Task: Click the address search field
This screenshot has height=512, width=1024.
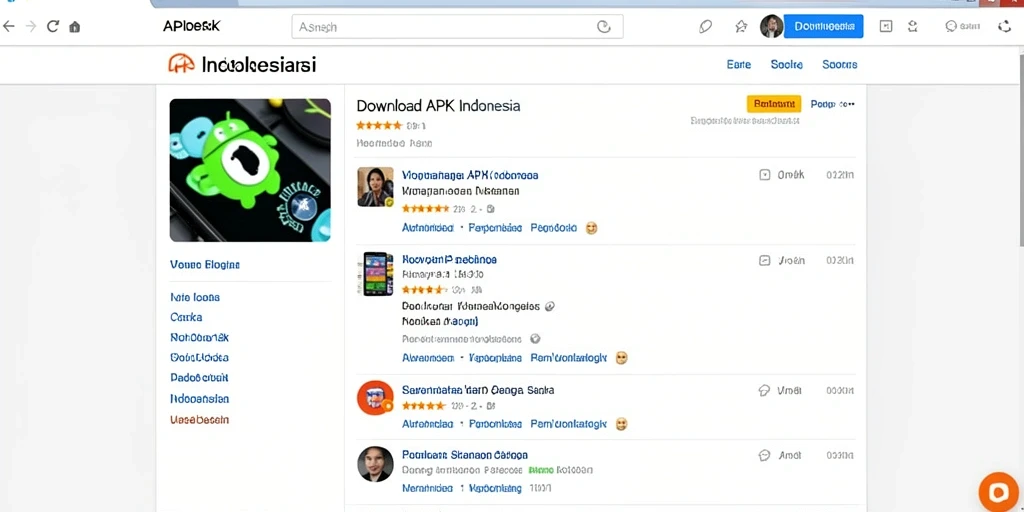Action: (457, 27)
